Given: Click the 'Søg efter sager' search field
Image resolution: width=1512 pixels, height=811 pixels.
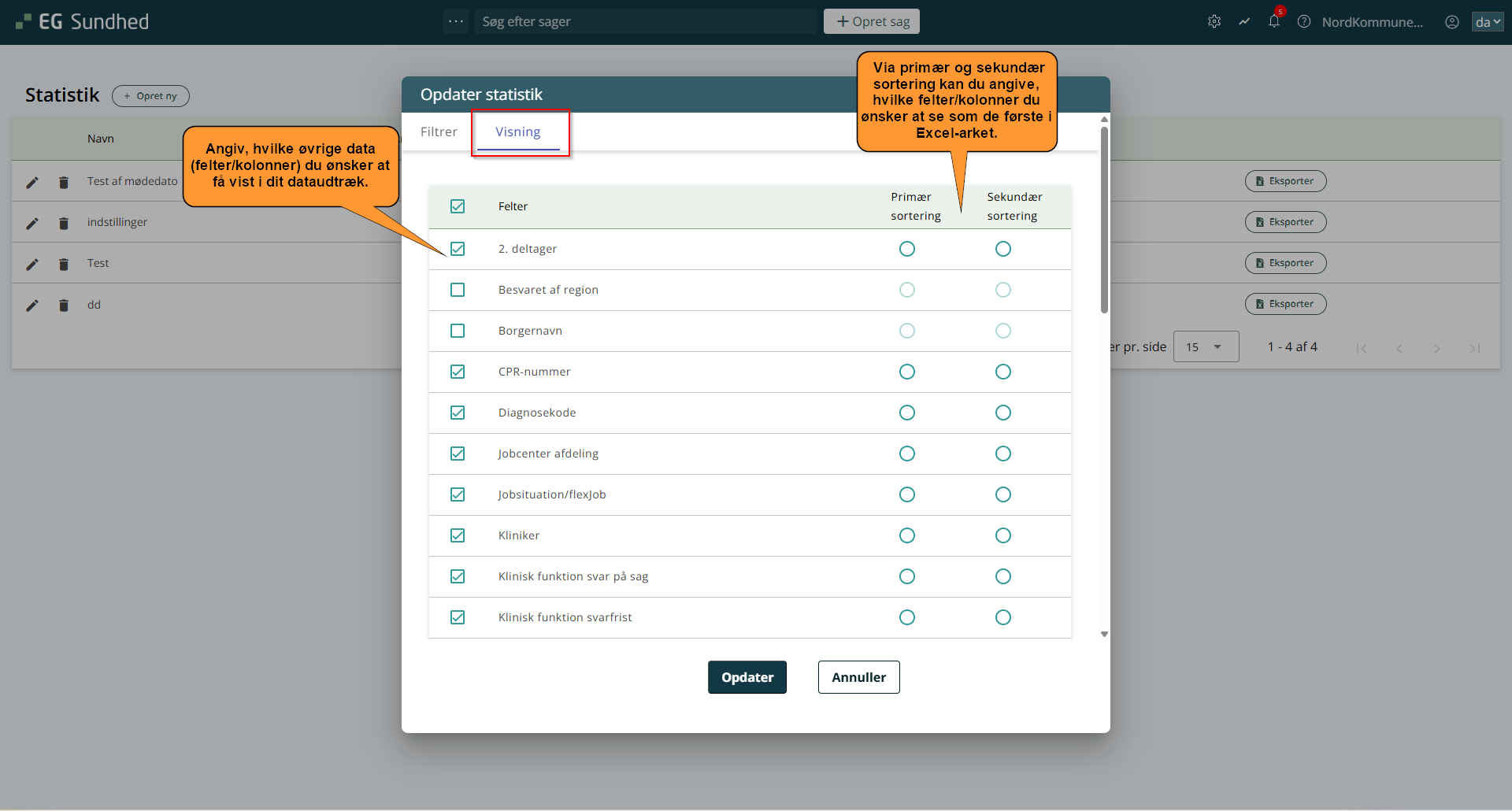Looking at the screenshot, I should (x=646, y=21).
